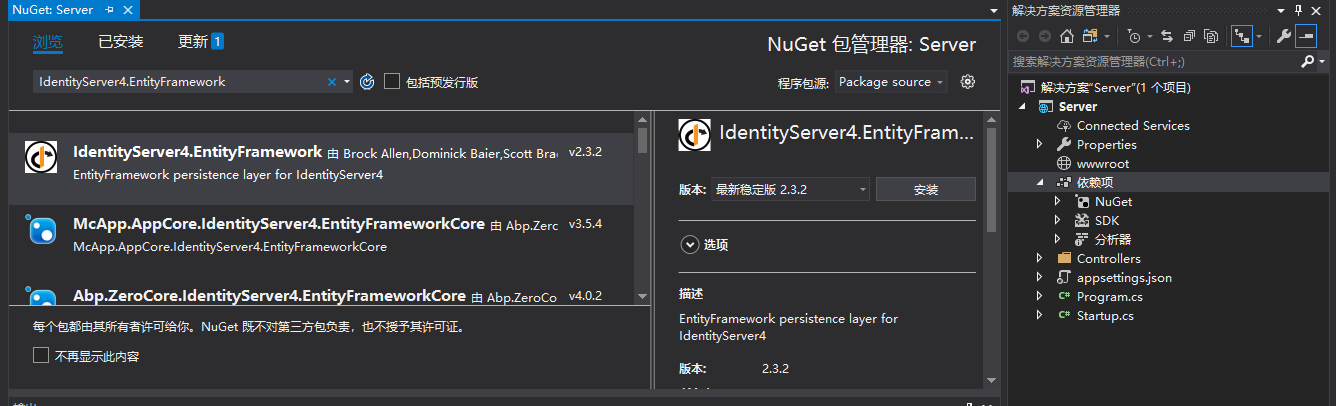
Task: Enable the include prerelease checkbox
Action: 392,82
